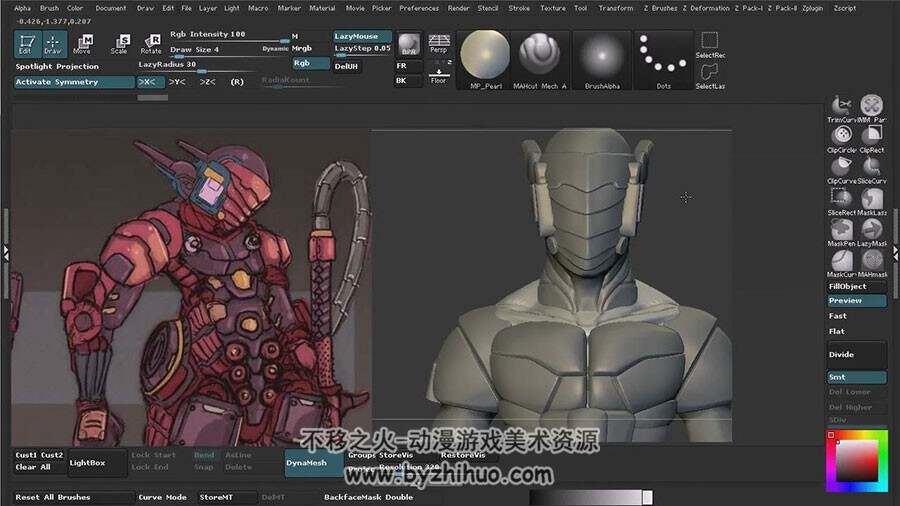Toggle the Persp perspective grid icon

tap(439, 44)
